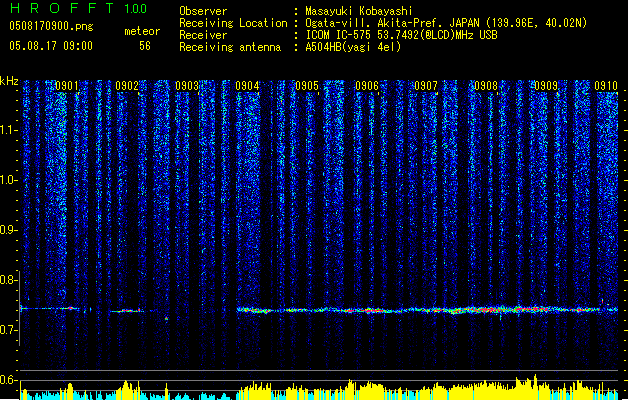The height and width of the screenshot is (400, 629).
Task: Click the kHz axis unit label
Action: point(9,81)
